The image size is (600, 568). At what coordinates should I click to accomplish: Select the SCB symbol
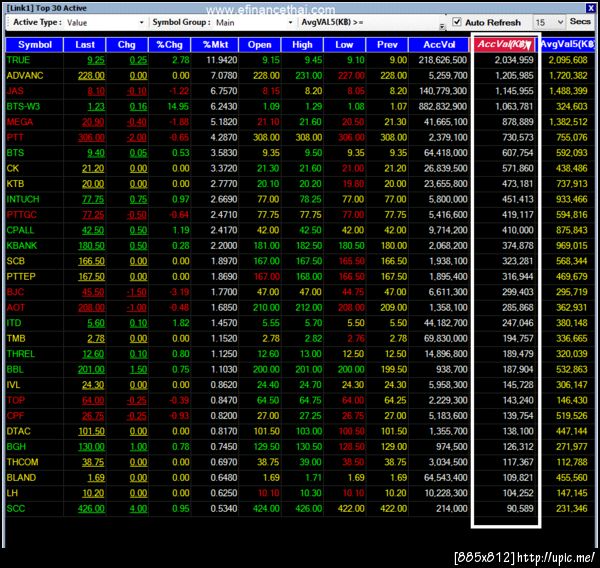[x=15, y=261]
